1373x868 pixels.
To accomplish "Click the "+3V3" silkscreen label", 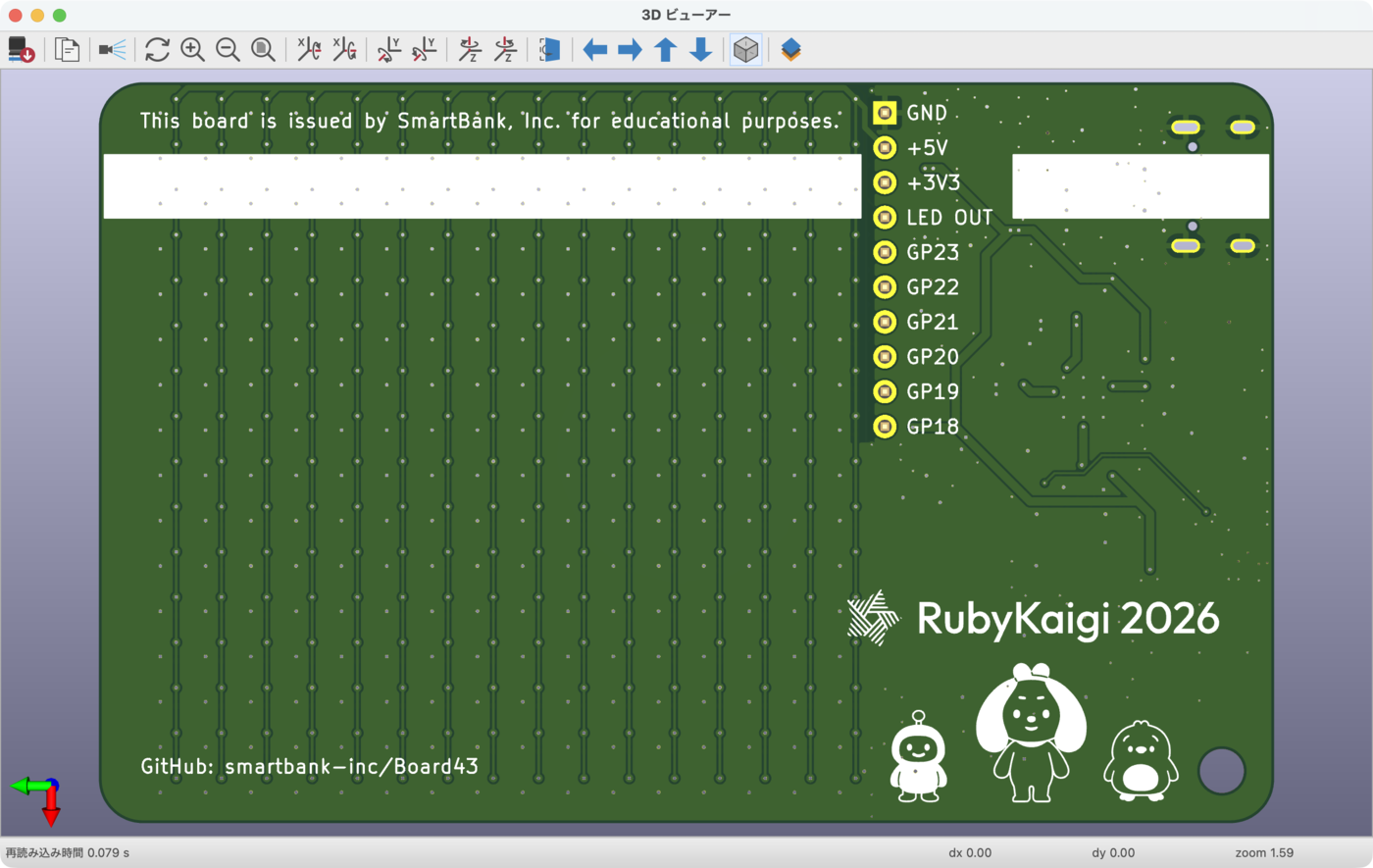I will (934, 182).
